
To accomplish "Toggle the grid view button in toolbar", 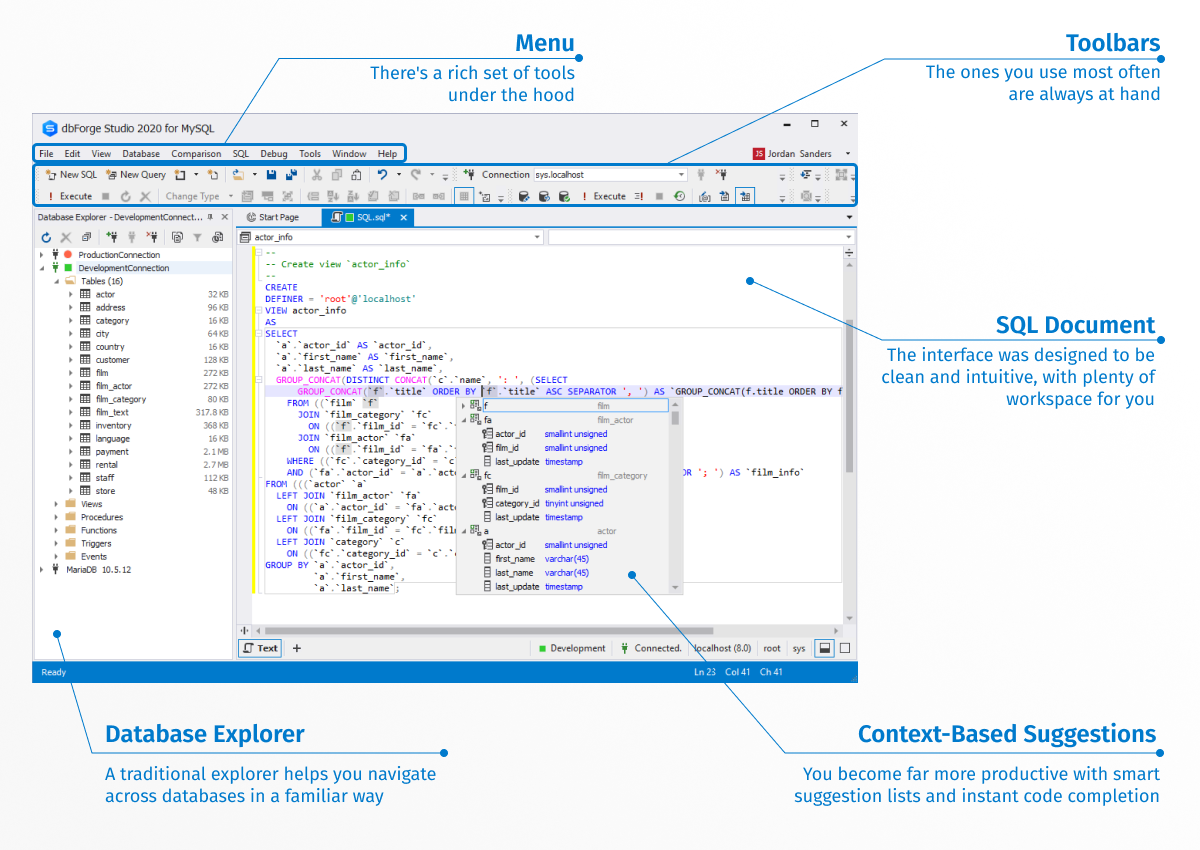I will tap(464, 196).
